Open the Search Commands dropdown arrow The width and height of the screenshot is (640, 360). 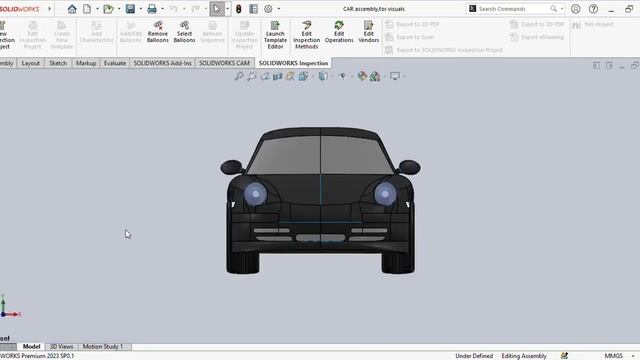tap(562, 9)
